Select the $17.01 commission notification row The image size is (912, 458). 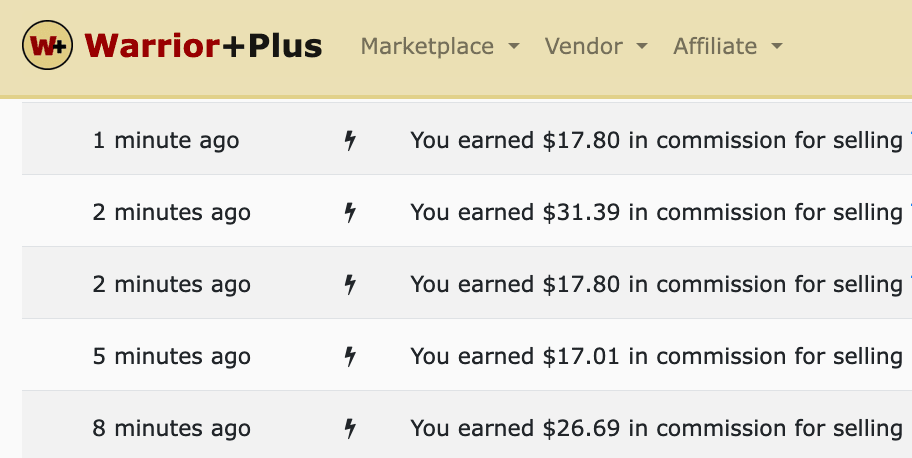click(656, 356)
